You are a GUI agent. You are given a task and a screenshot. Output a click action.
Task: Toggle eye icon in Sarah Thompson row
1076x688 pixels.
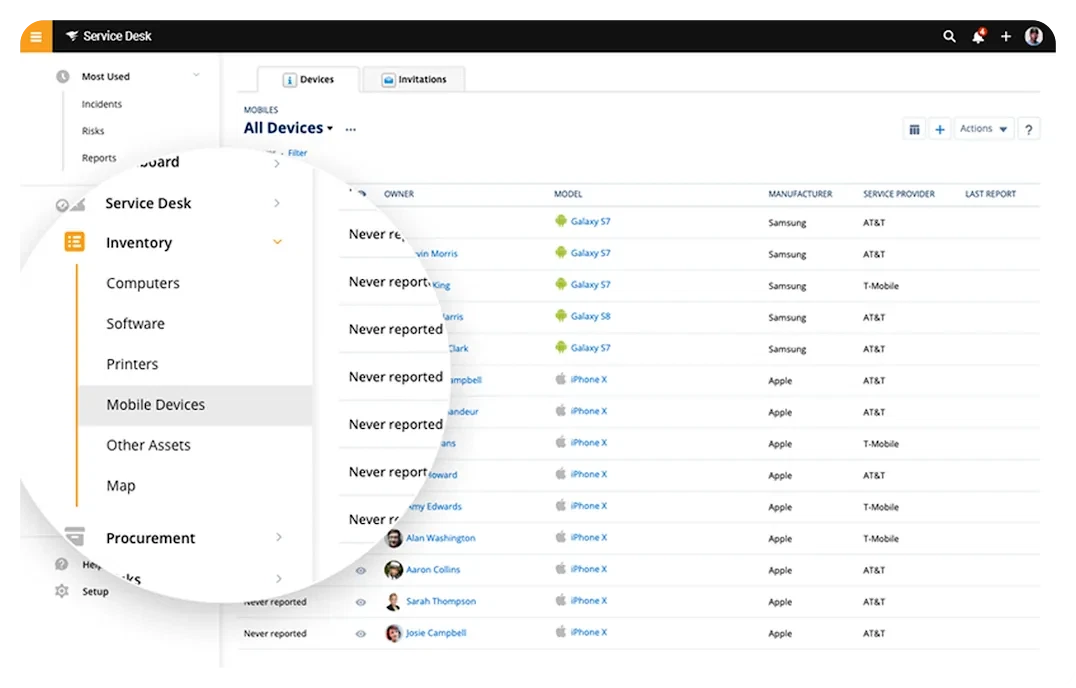coord(360,602)
